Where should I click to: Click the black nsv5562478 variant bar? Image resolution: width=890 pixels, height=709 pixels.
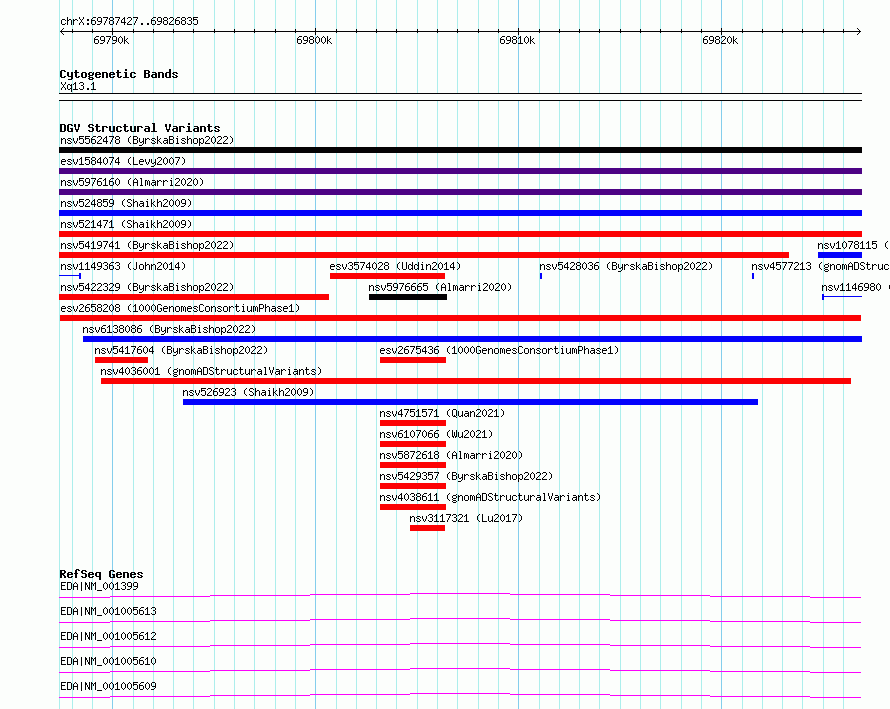pos(460,150)
